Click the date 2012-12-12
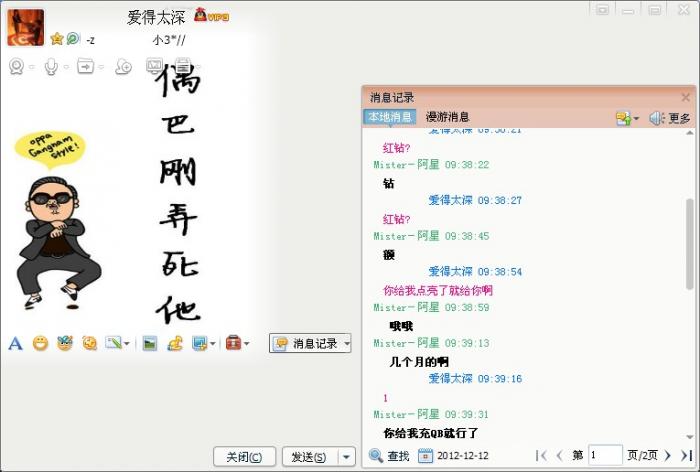Image resolution: width=700 pixels, height=472 pixels. (462, 455)
